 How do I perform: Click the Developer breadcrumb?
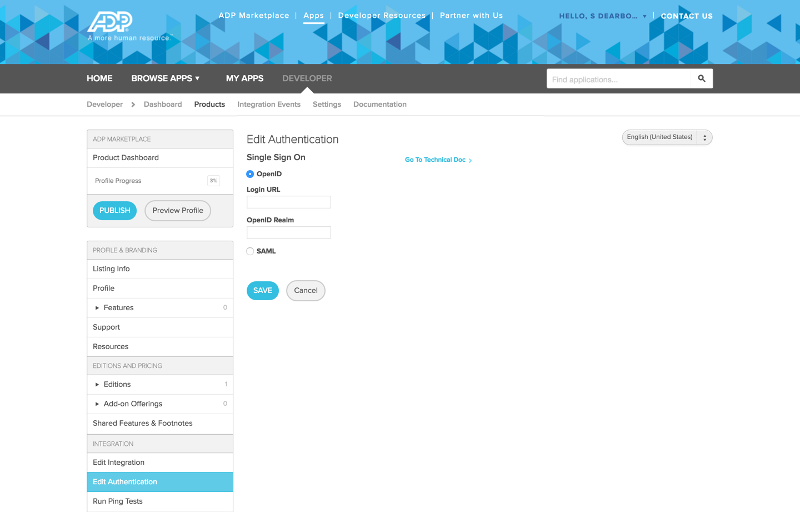point(105,104)
